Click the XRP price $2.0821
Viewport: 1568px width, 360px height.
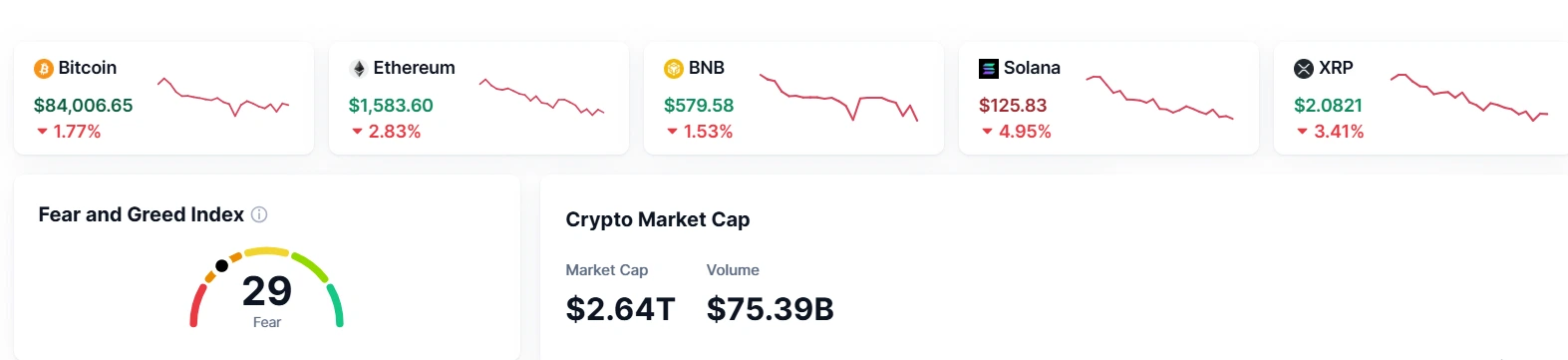tap(1328, 106)
